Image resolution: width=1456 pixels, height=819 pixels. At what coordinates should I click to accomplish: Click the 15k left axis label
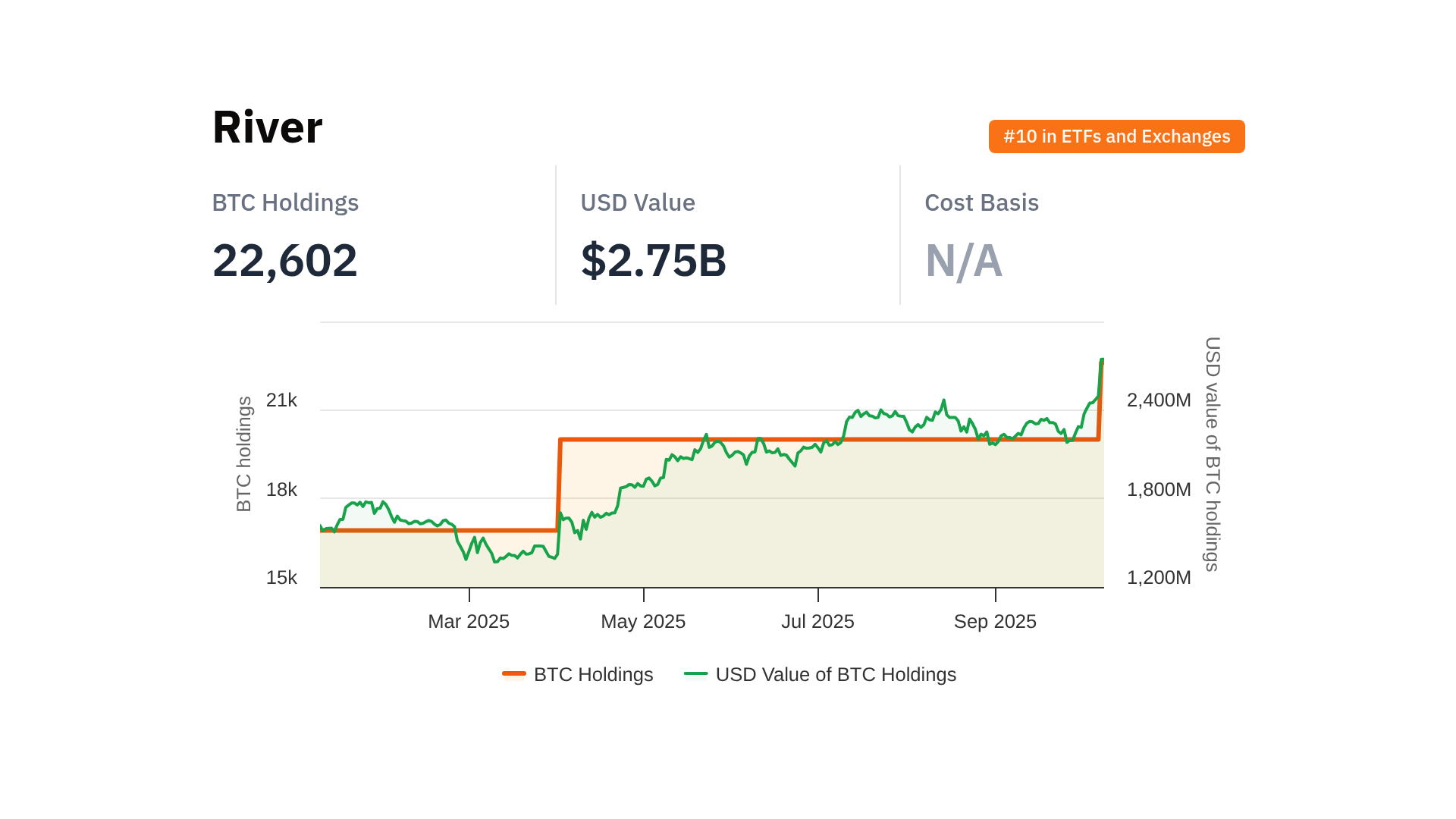[x=281, y=577]
